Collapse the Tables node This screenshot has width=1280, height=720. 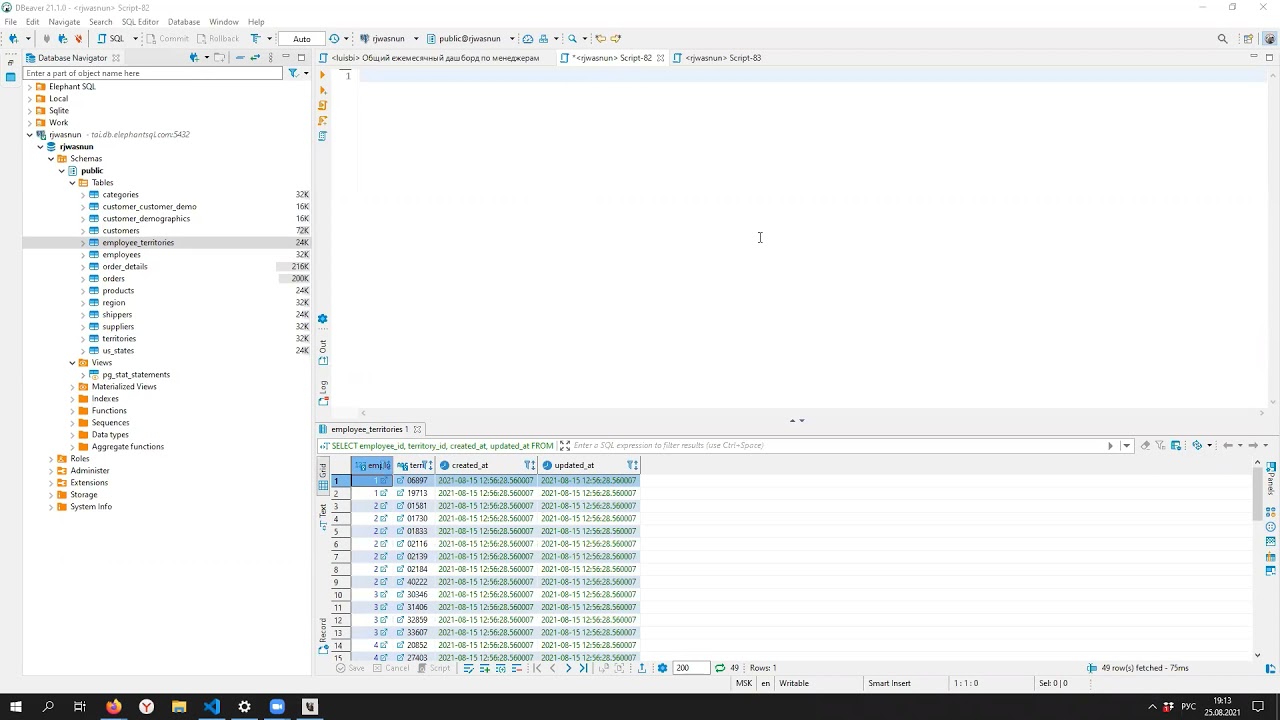[x=72, y=183]
